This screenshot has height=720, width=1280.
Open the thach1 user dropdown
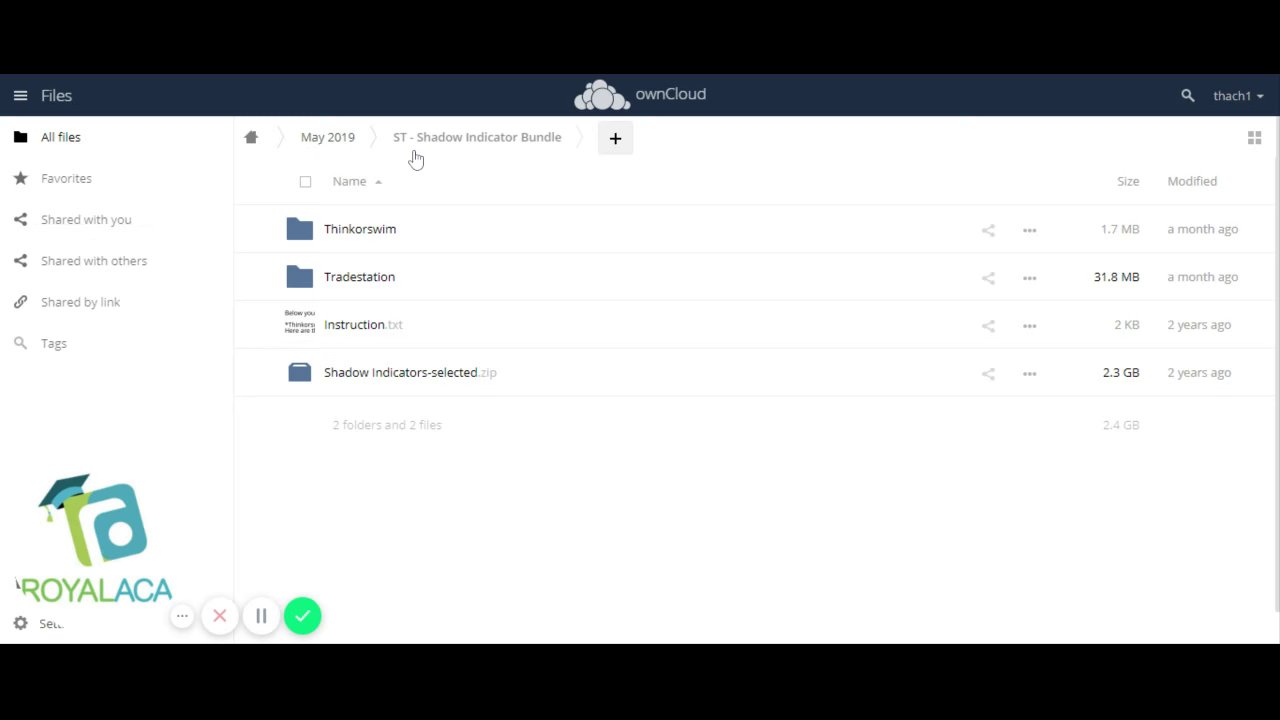[1238, 96]
